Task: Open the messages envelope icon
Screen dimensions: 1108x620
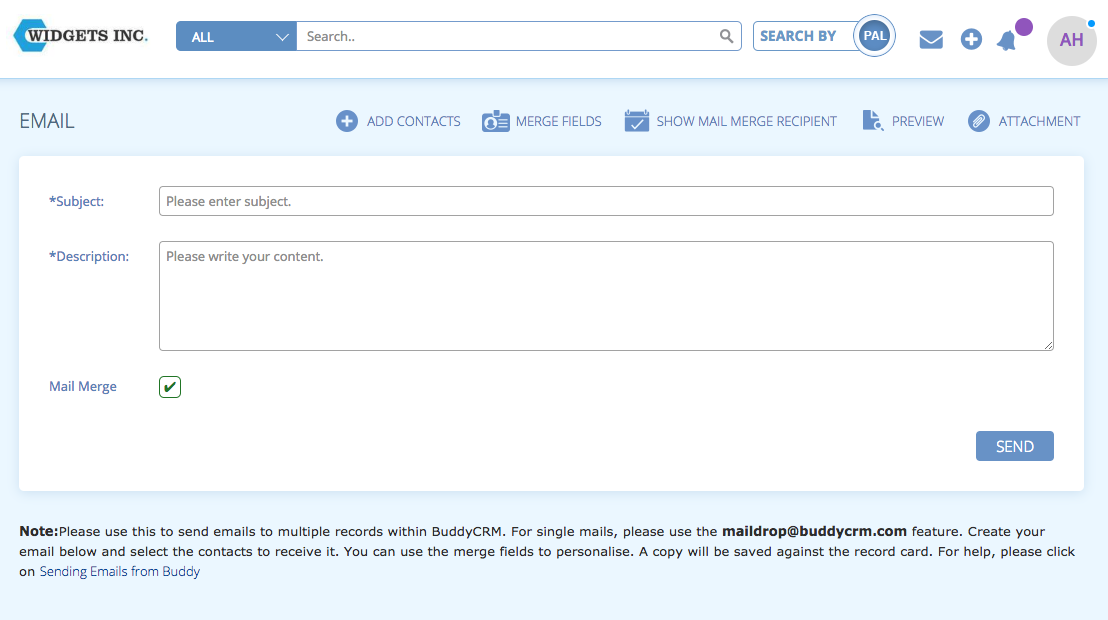Action: pos(931,39)
